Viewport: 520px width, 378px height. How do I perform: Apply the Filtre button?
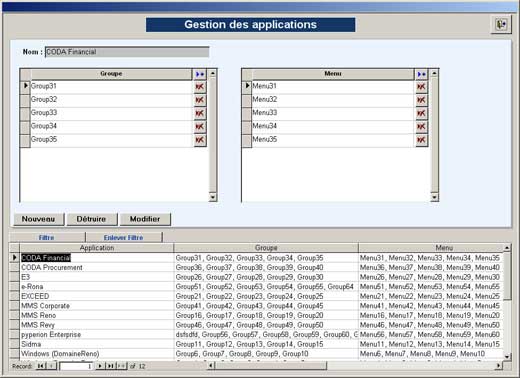click(x=47, y=237)
